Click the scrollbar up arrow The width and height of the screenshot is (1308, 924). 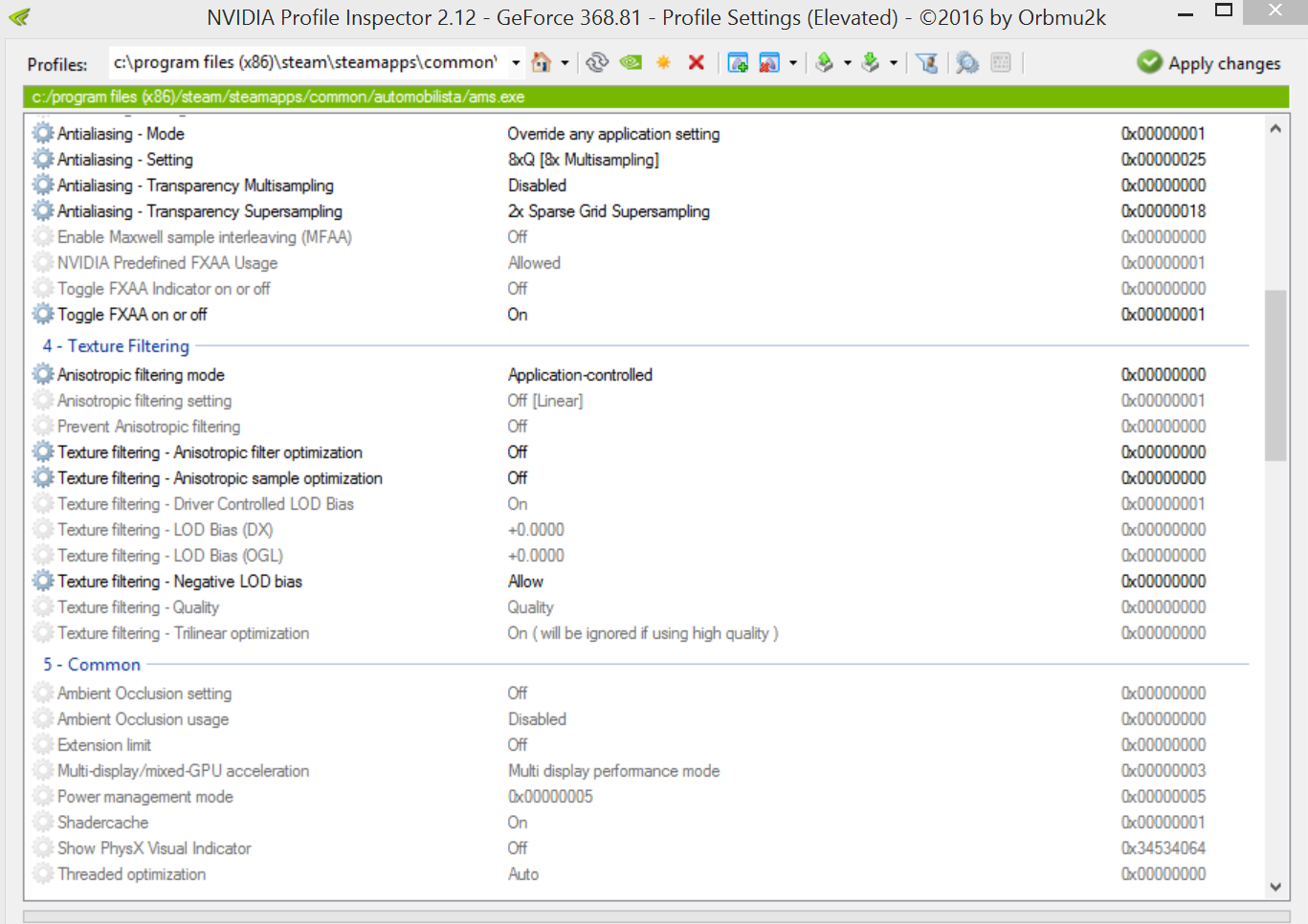tap(1275, 128)
